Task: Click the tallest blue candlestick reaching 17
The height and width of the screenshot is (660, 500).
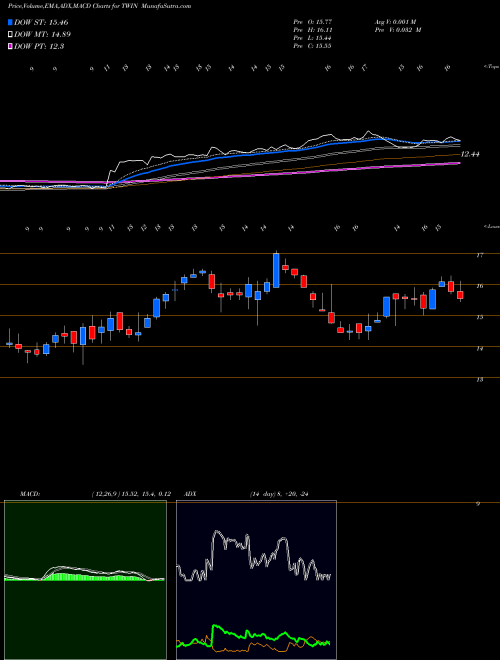Action: (276, 271)
